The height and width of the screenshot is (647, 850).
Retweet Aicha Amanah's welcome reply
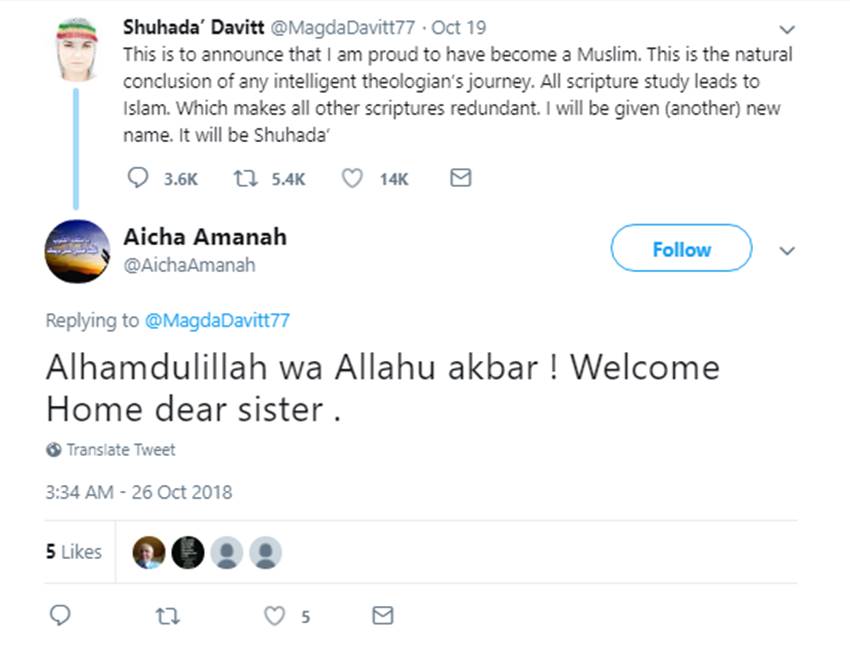click(168, 615)
